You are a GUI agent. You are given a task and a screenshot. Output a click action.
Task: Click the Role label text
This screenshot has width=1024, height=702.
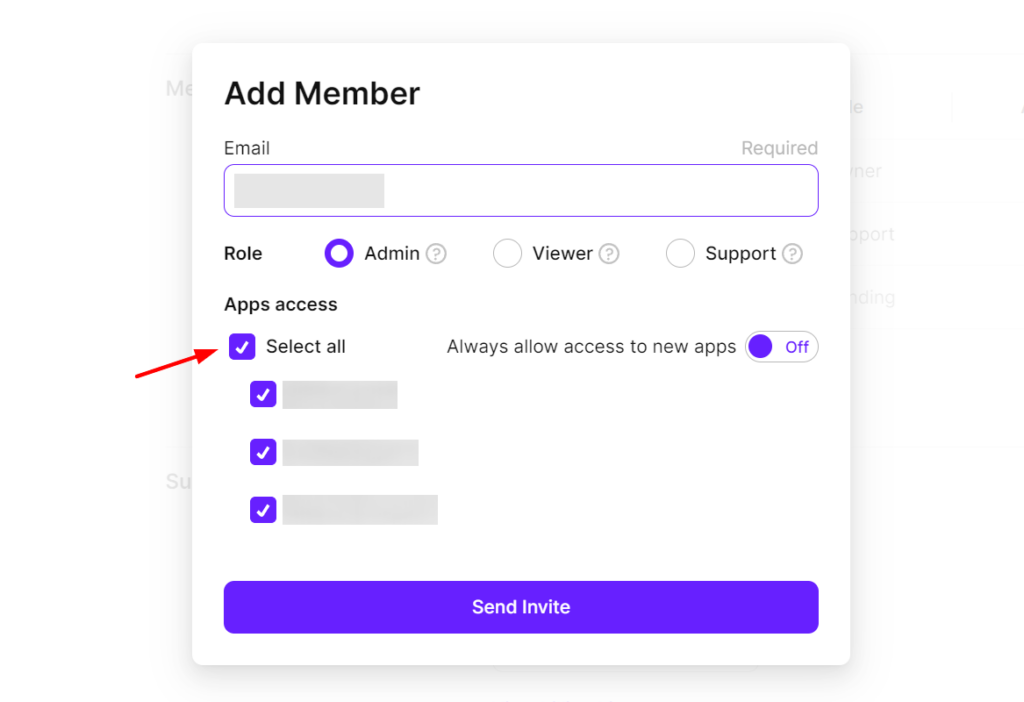[243, 254]
